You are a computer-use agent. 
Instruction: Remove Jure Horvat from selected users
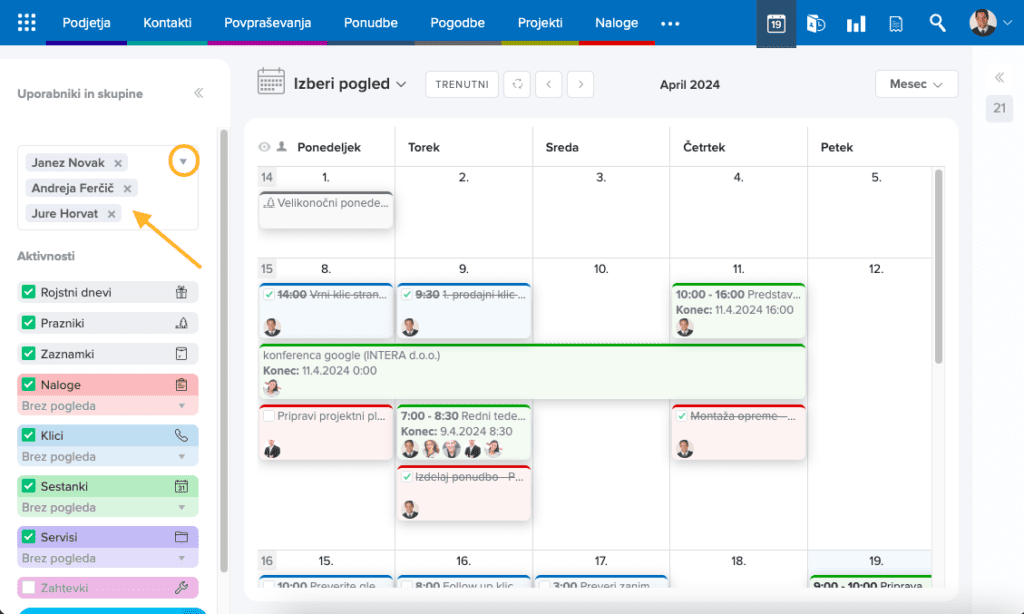(112, 214)
